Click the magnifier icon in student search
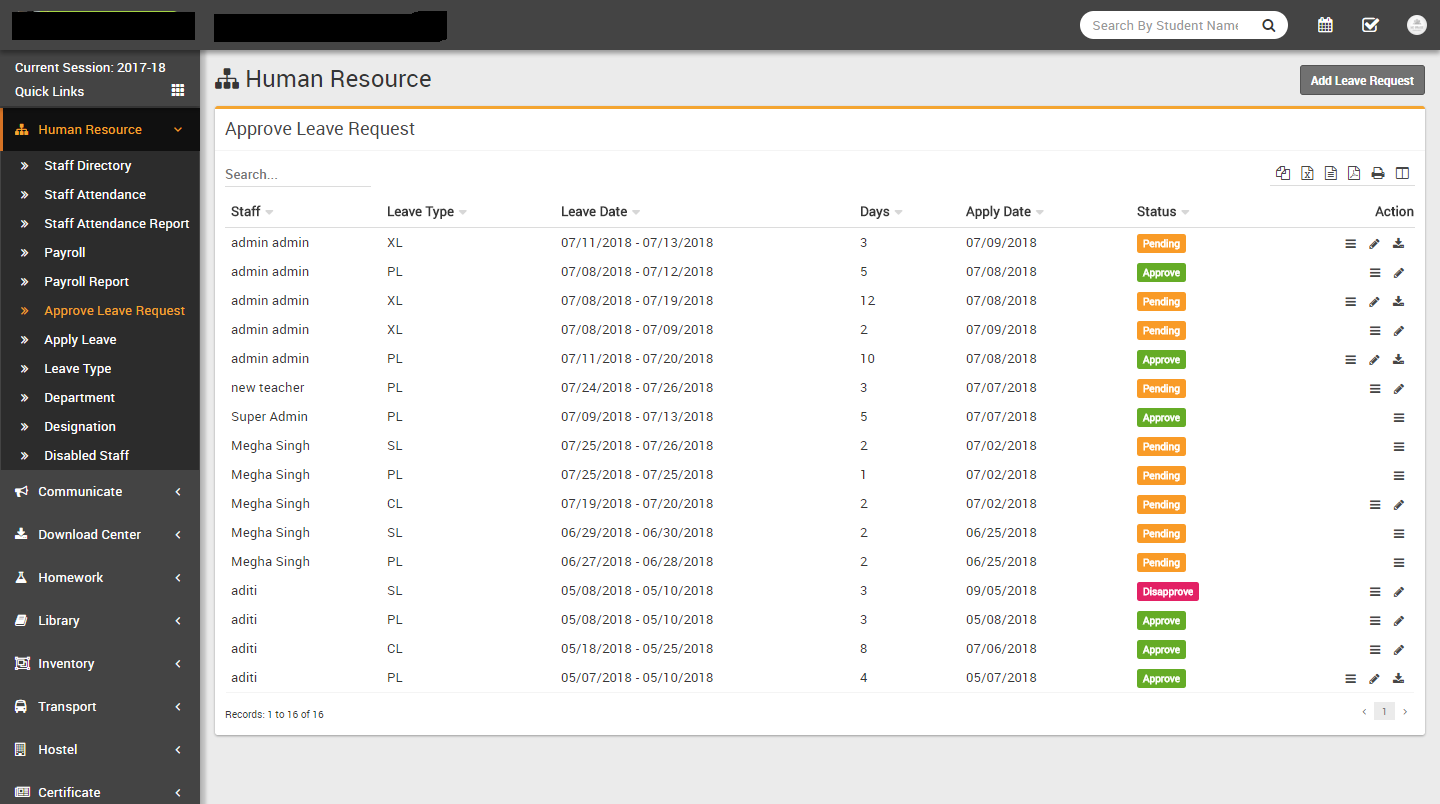Image resolution: width=1440 pixels, height=804 pixels. tap(1268, 26)
